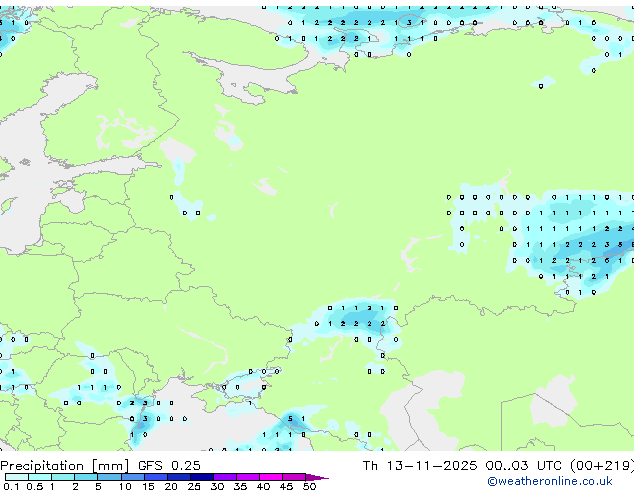Select the 2–5 mm legend color

click(x=86, y=477)
